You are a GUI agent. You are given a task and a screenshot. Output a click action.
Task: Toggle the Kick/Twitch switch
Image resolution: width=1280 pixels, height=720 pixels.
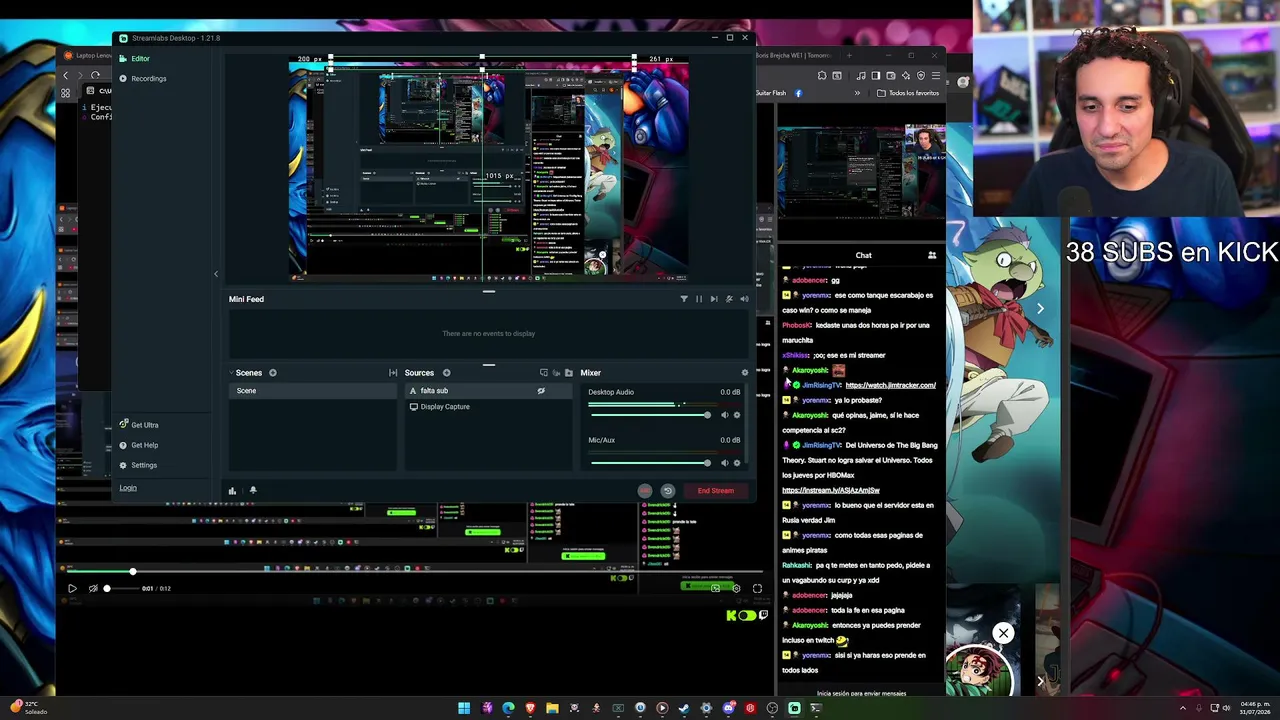tap(746, 616)
